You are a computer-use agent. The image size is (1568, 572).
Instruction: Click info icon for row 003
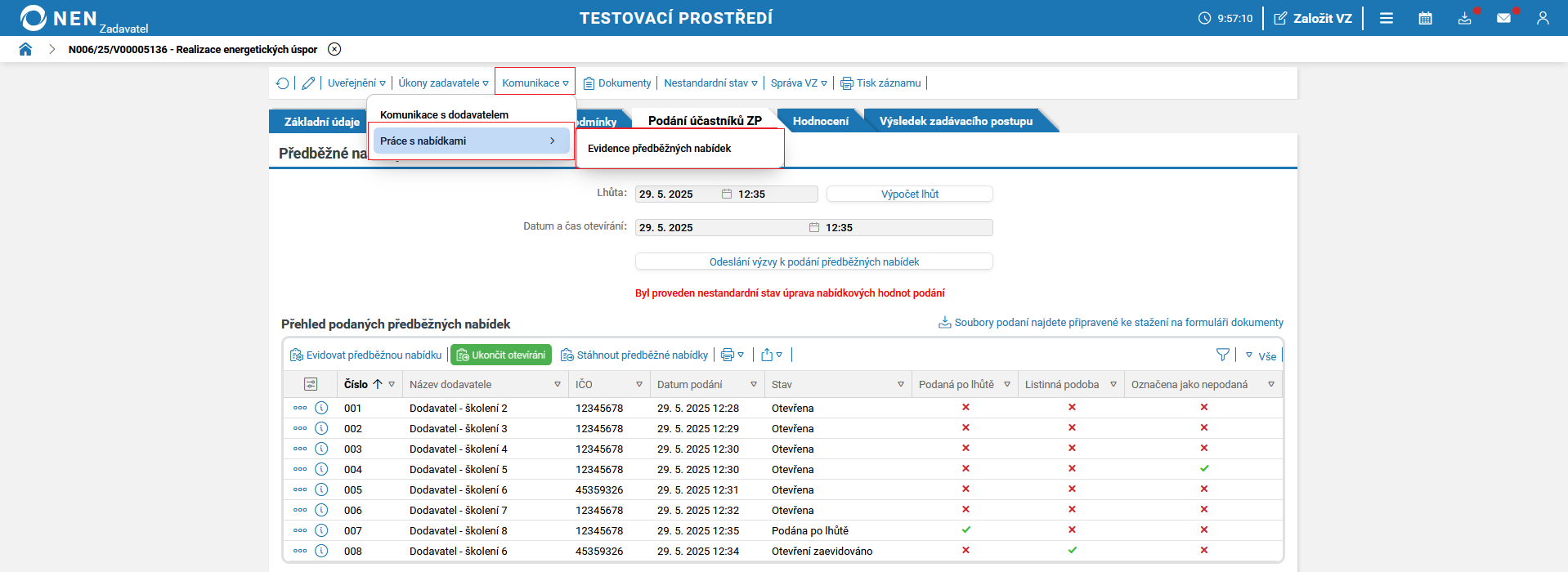point(321,449)
